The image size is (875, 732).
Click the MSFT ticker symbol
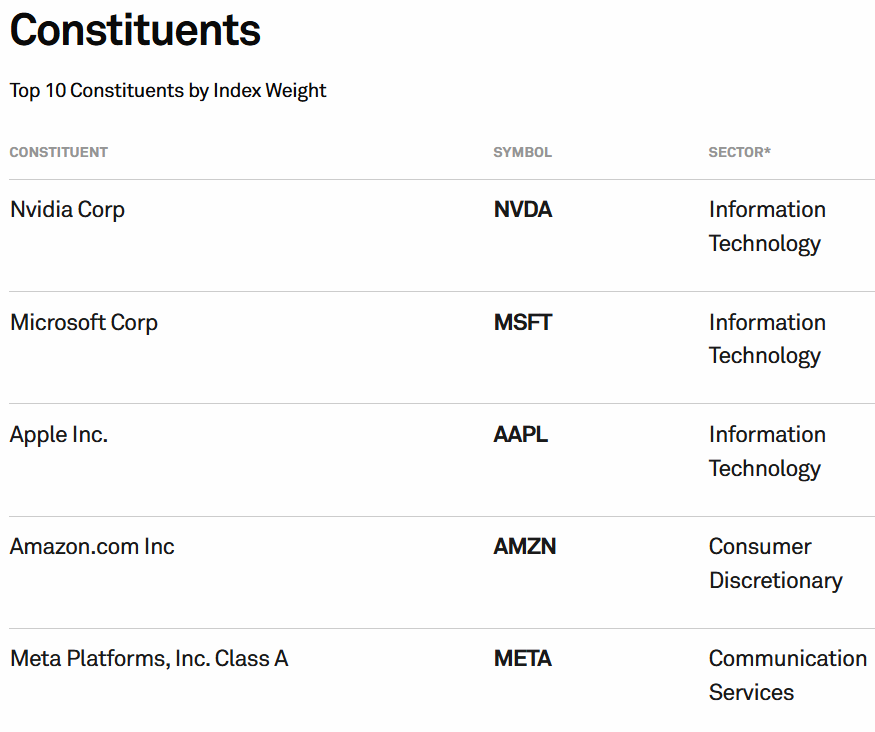coord(523,323)
